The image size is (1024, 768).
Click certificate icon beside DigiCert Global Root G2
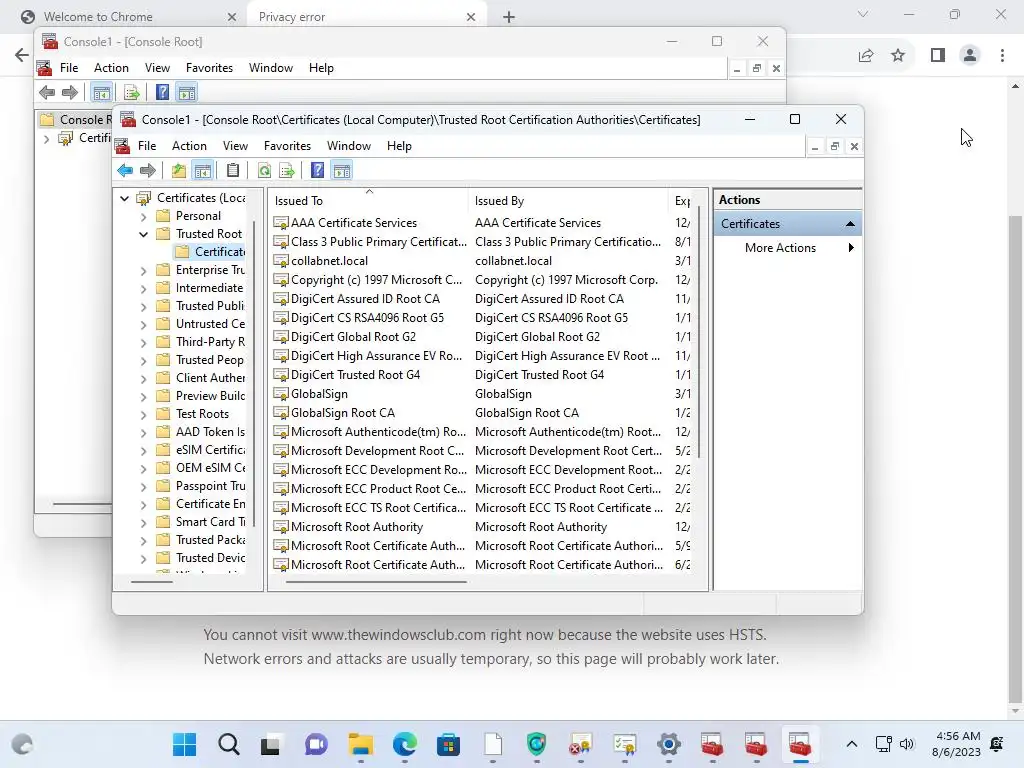tap(281, 337)
